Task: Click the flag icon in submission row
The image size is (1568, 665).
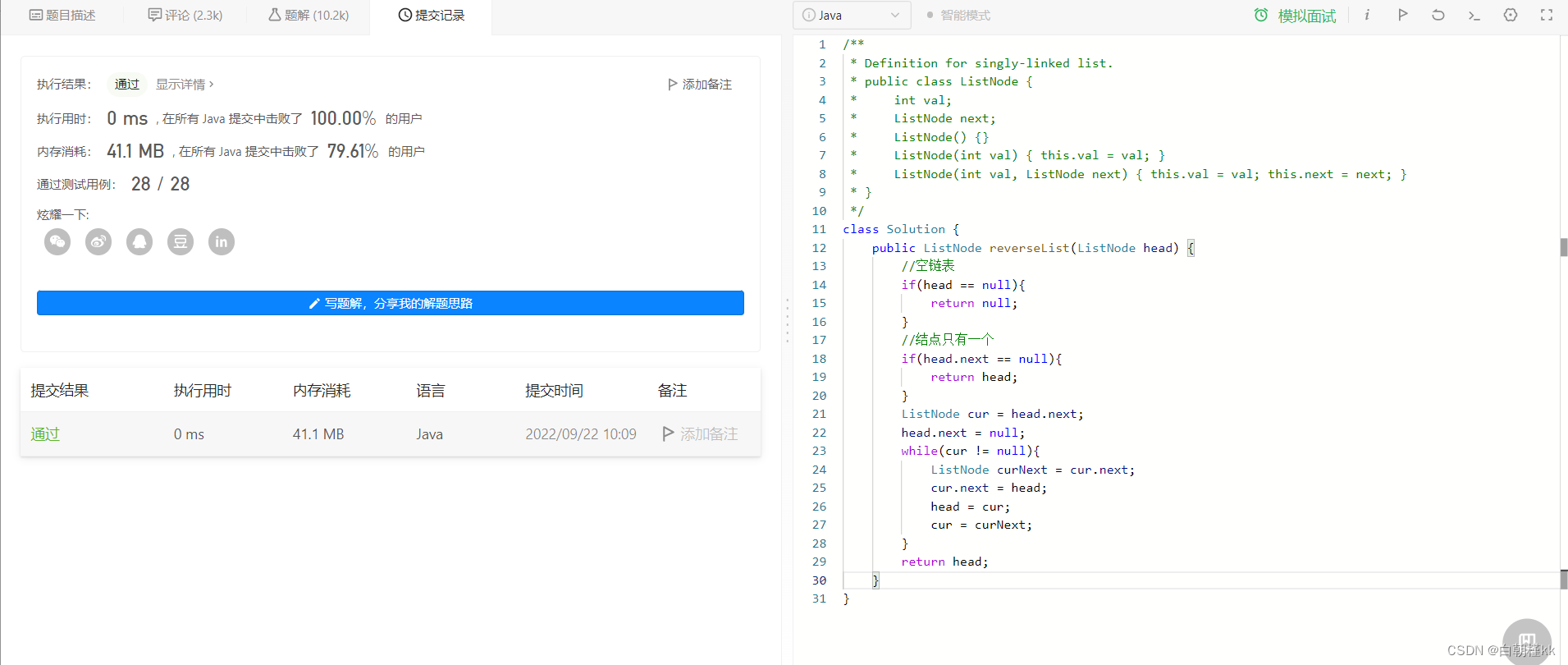Action: (x=669, y=433)
